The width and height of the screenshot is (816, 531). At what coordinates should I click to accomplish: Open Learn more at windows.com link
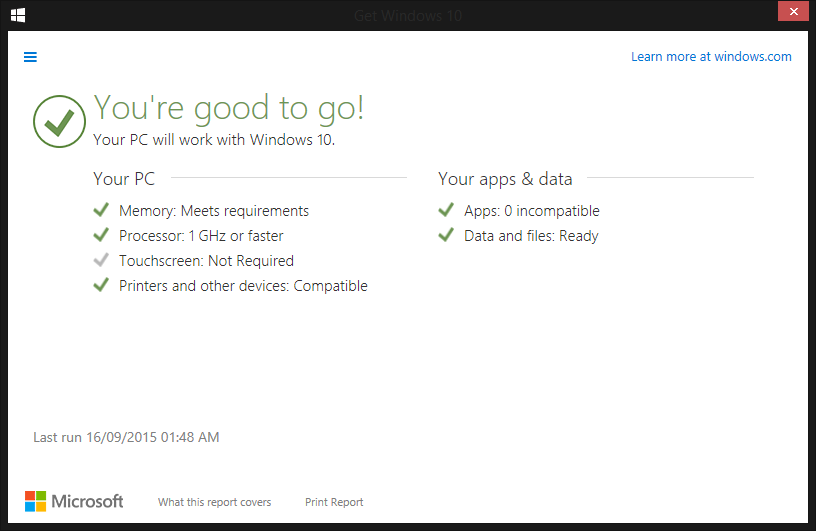coord(711,56)
